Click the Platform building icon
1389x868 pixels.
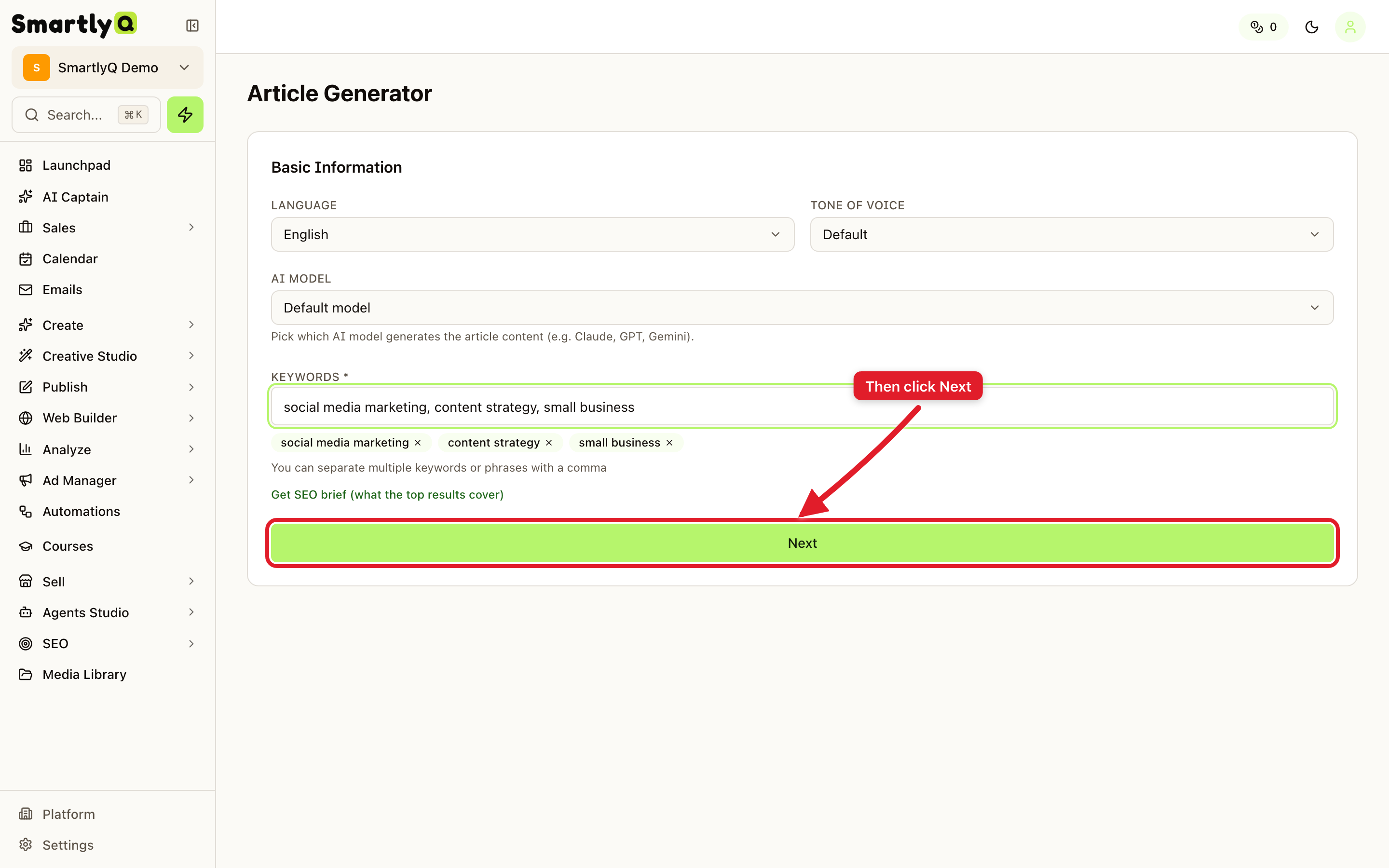(25, 814)
